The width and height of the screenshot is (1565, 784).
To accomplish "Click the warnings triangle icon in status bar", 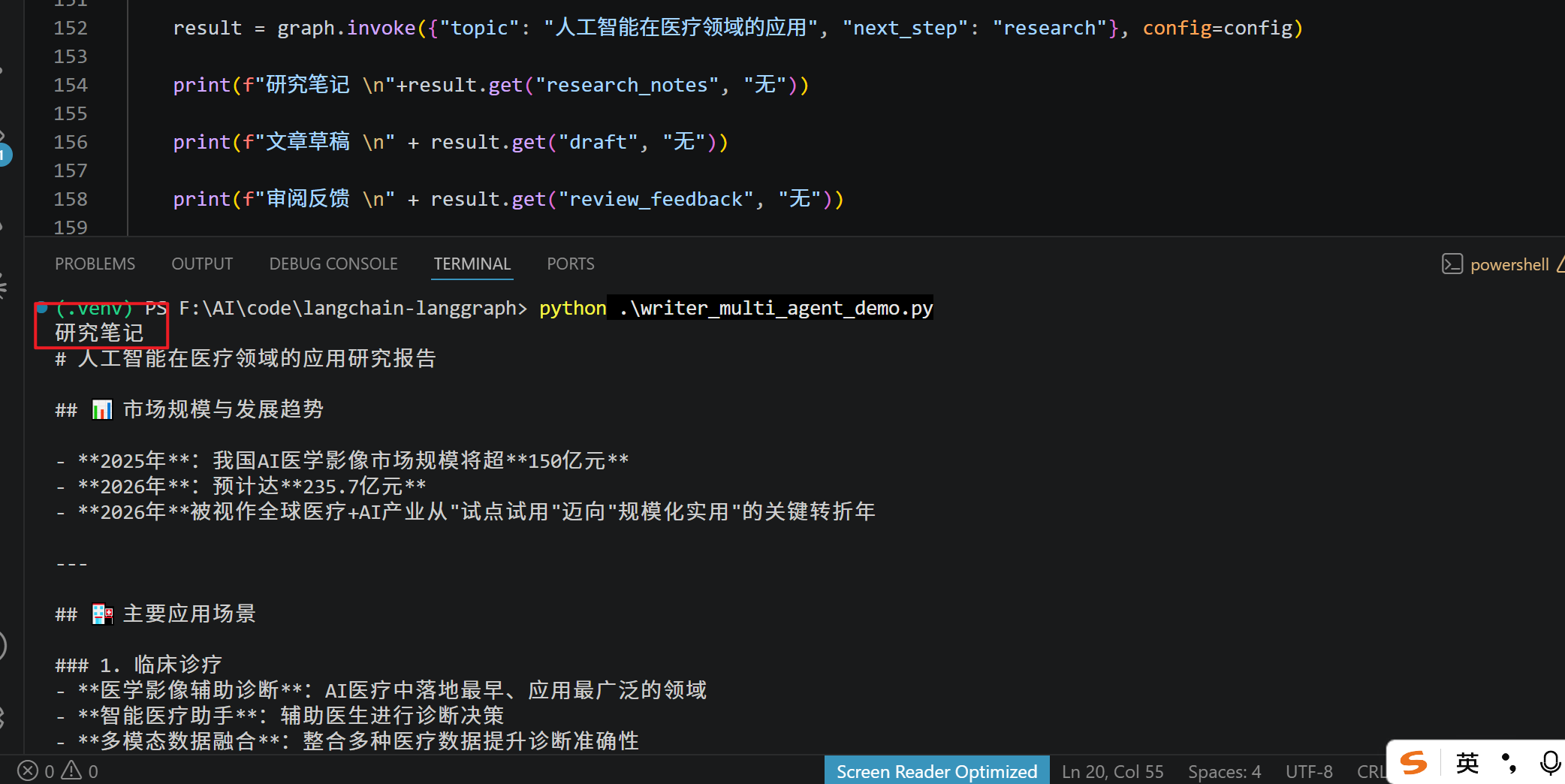I will tap(71, 770).
